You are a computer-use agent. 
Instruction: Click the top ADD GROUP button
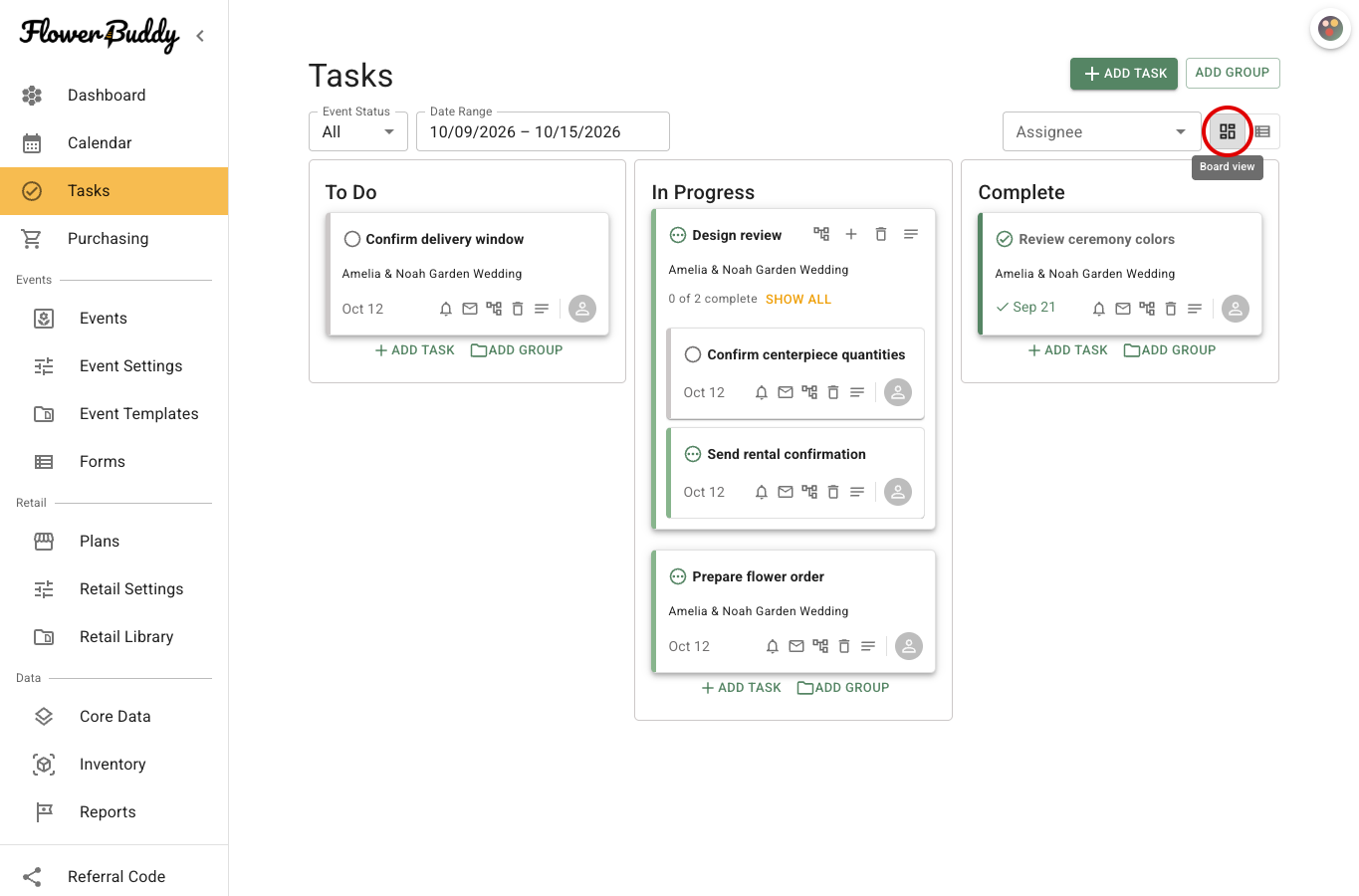[1233, 73]
